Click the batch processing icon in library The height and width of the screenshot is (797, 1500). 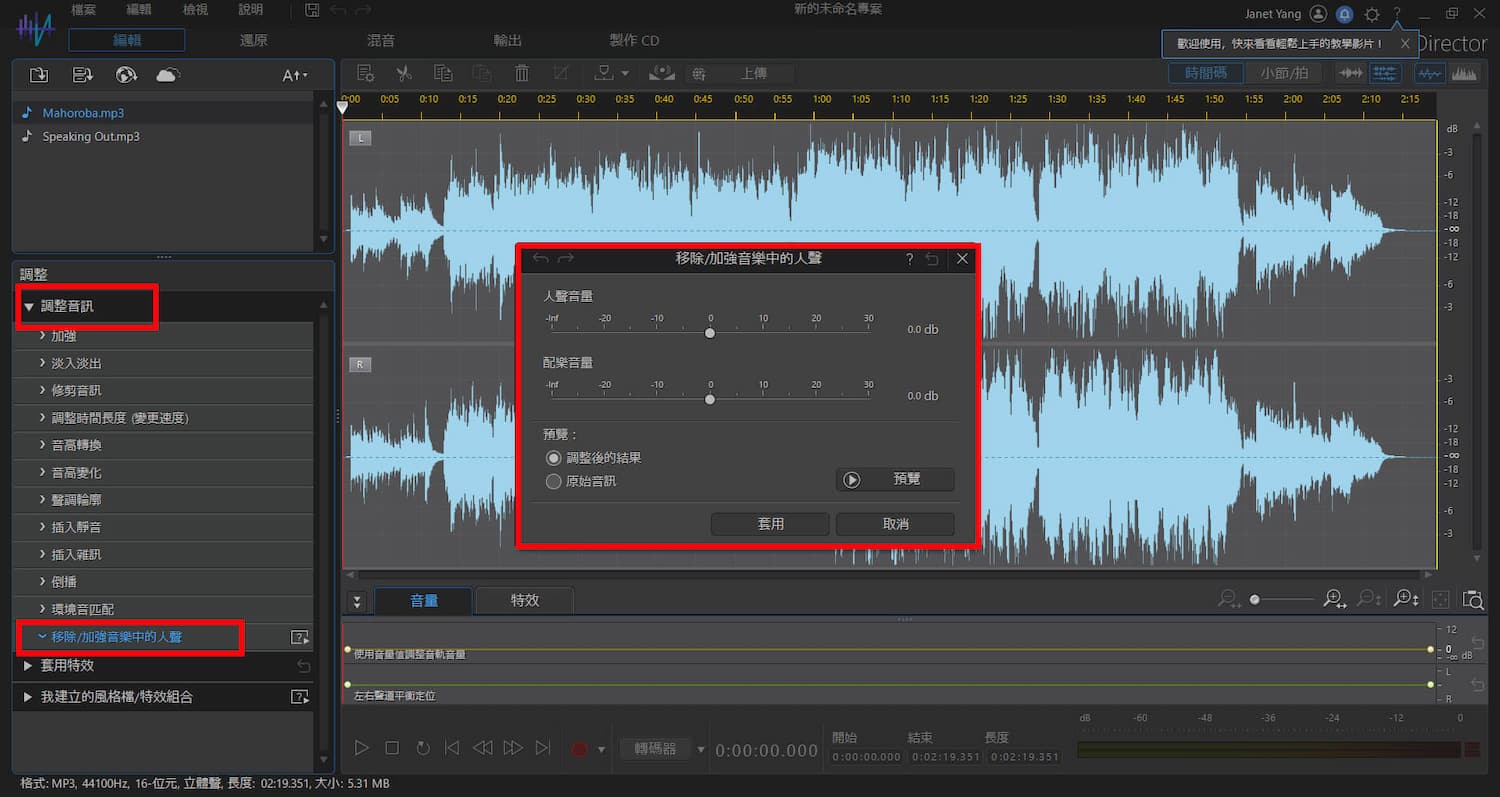tap(83, 75)
